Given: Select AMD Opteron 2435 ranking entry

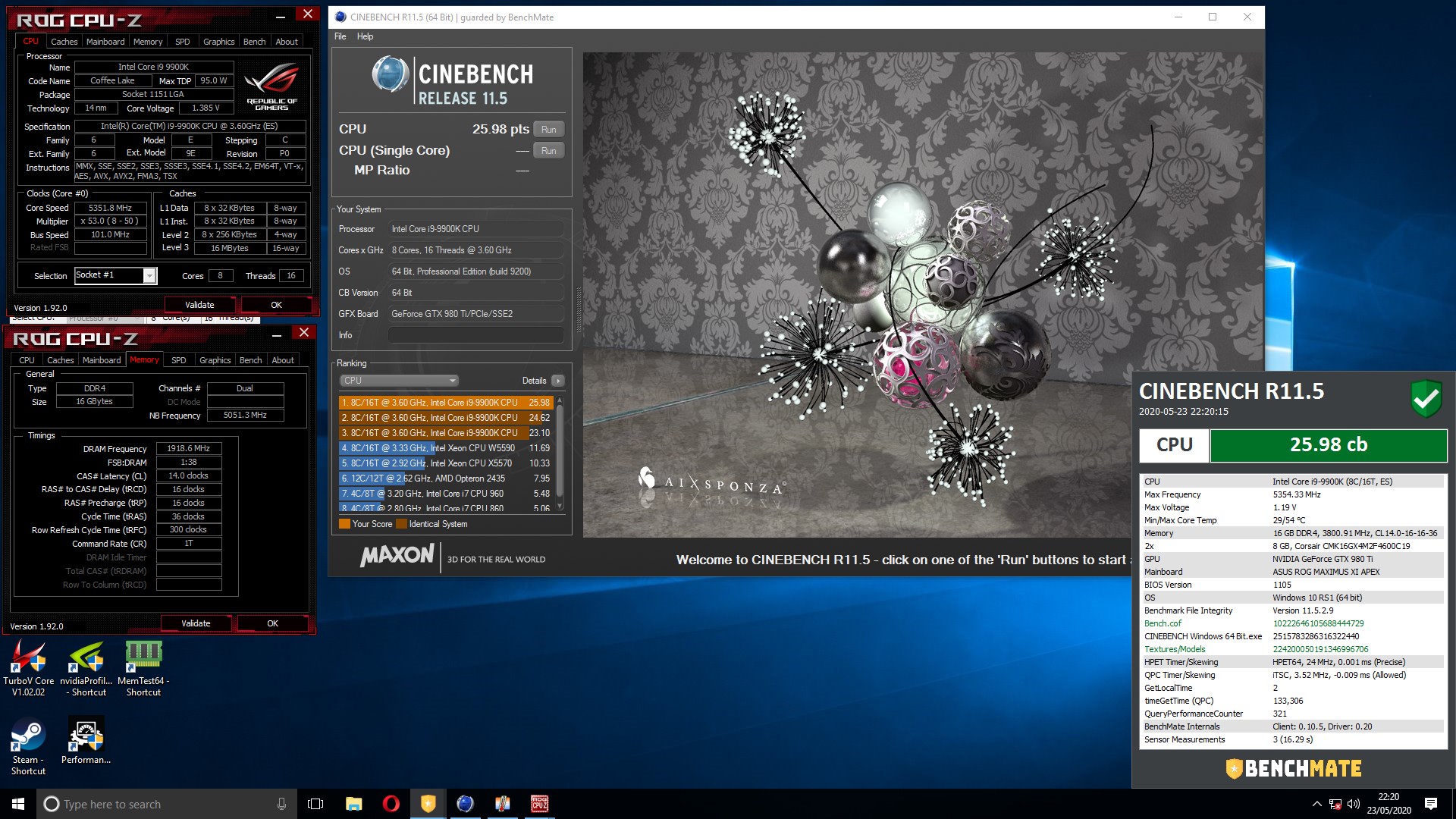Looking at the screenshot, I should point(446,479).
